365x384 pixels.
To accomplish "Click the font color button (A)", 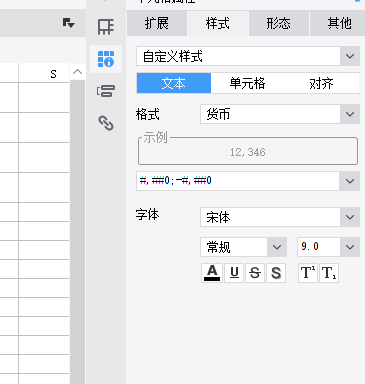I will 212,273.
